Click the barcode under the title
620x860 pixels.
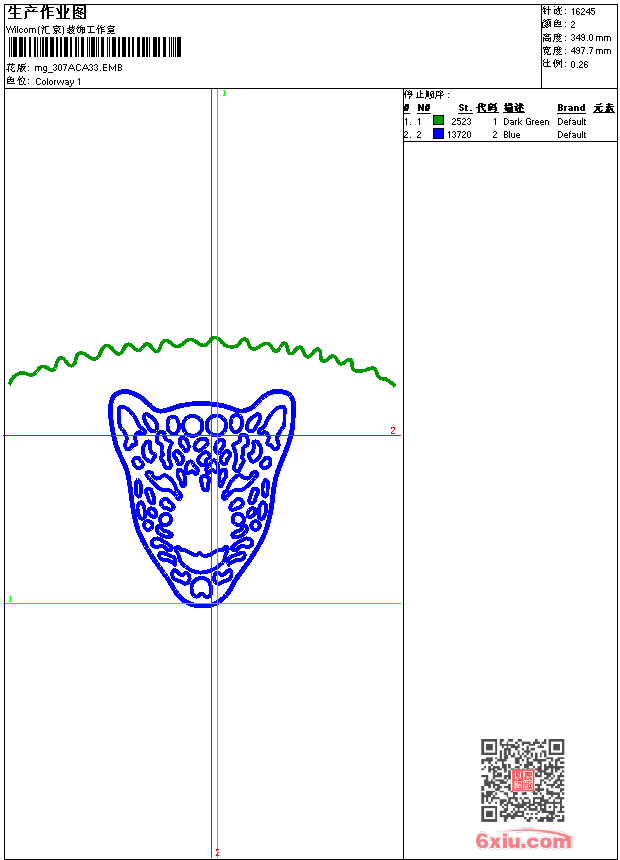click(x=95, y=48)
